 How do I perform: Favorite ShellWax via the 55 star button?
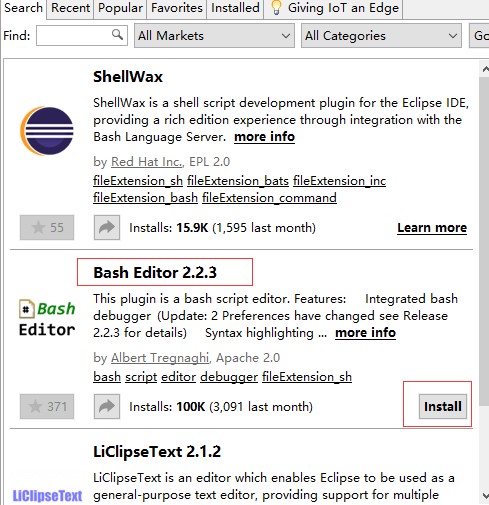[47, 228]
